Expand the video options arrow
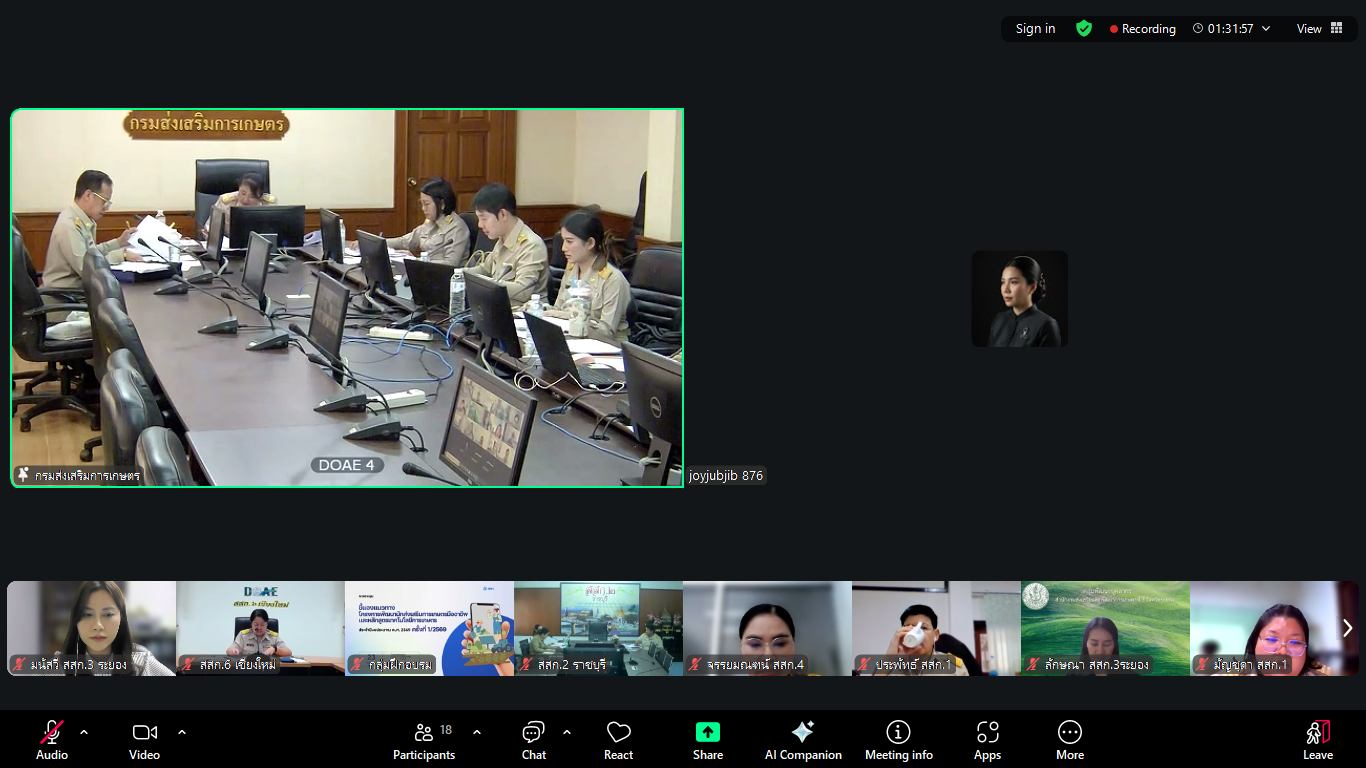Screen dimensions: 1366x768 point(182,732)
